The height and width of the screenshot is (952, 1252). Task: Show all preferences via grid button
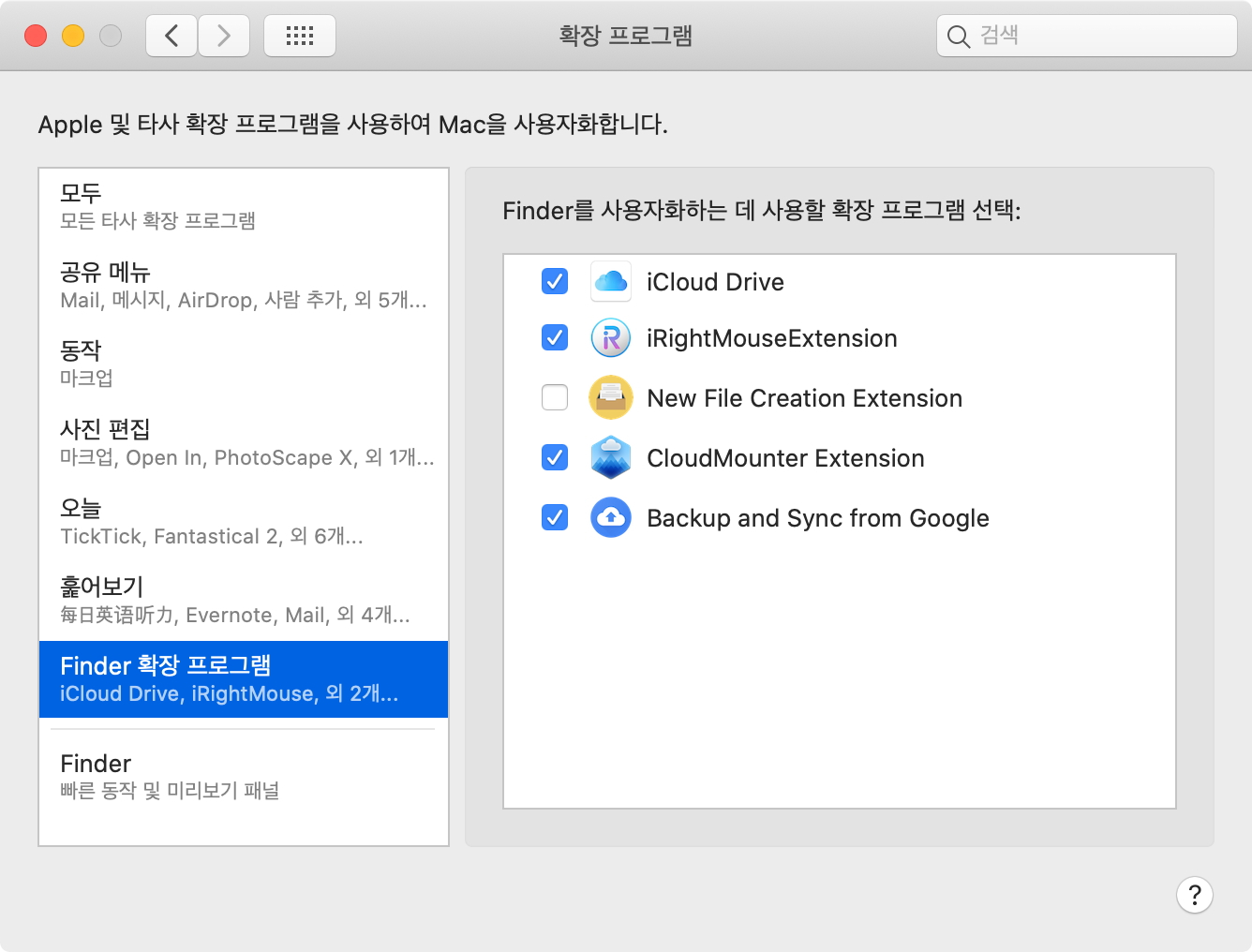coord(300,36)
